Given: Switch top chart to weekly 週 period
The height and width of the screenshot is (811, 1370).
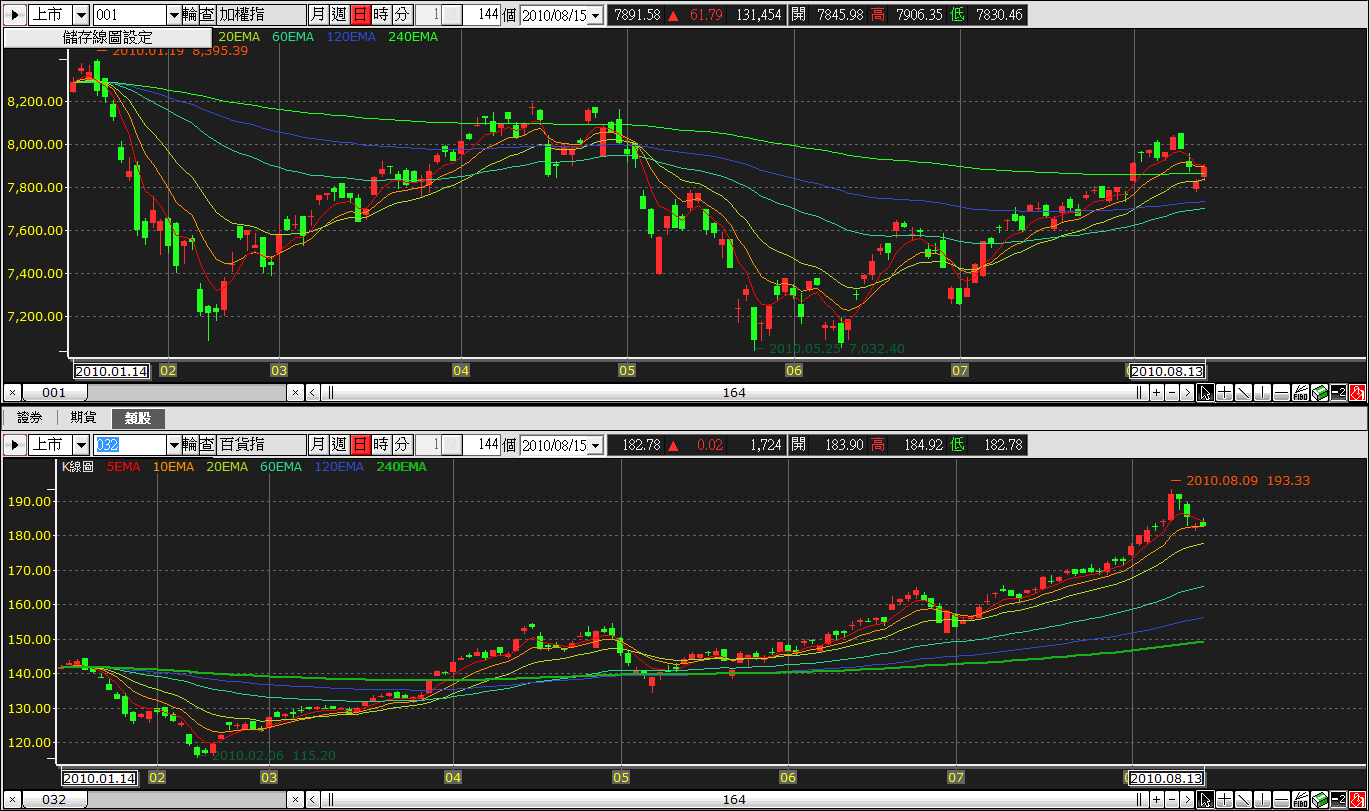Looking at the screenshot, I should 339,15.
